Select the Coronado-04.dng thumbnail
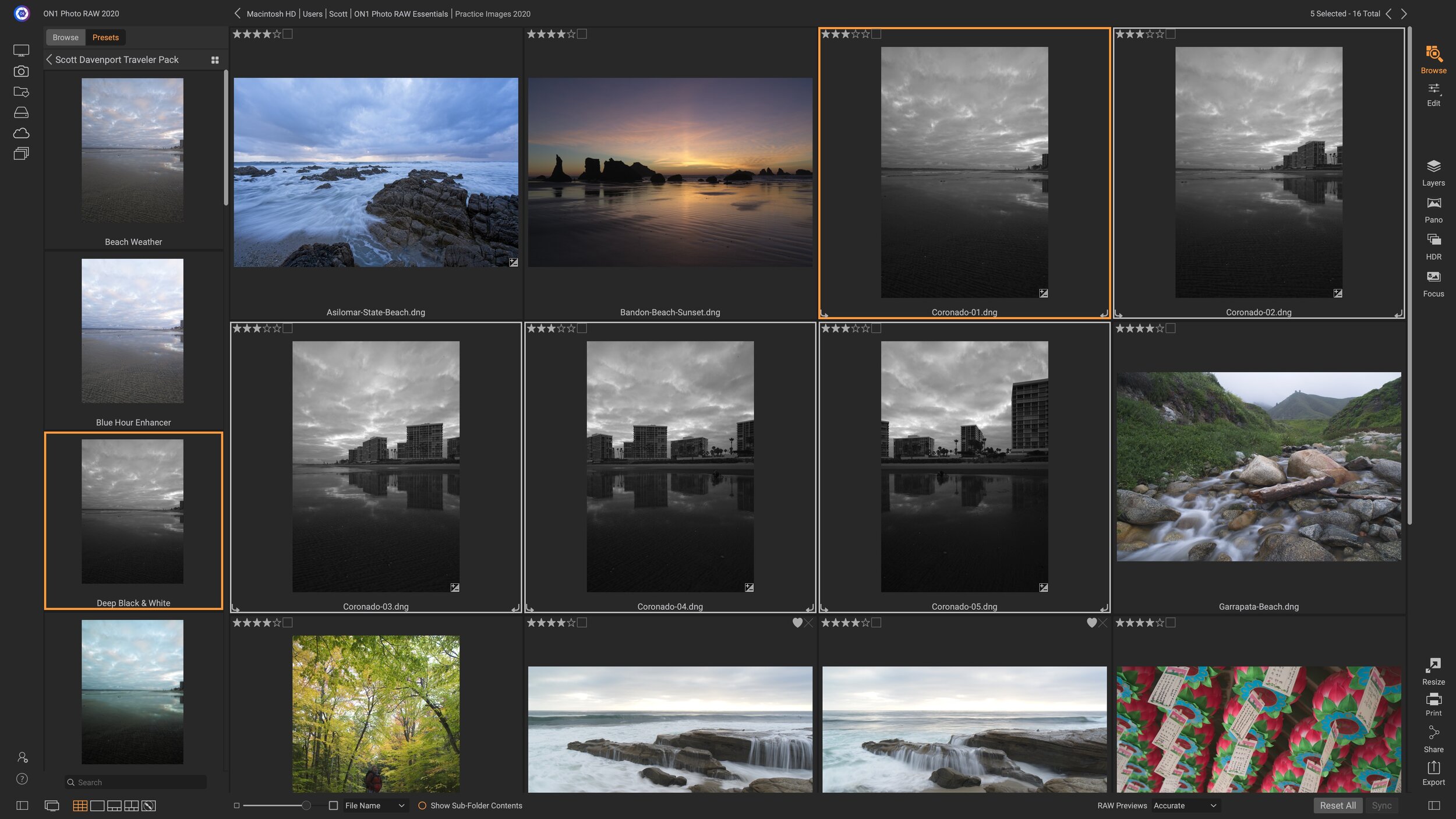Viewport: 1456px width, 819px height. coord(670,467)
